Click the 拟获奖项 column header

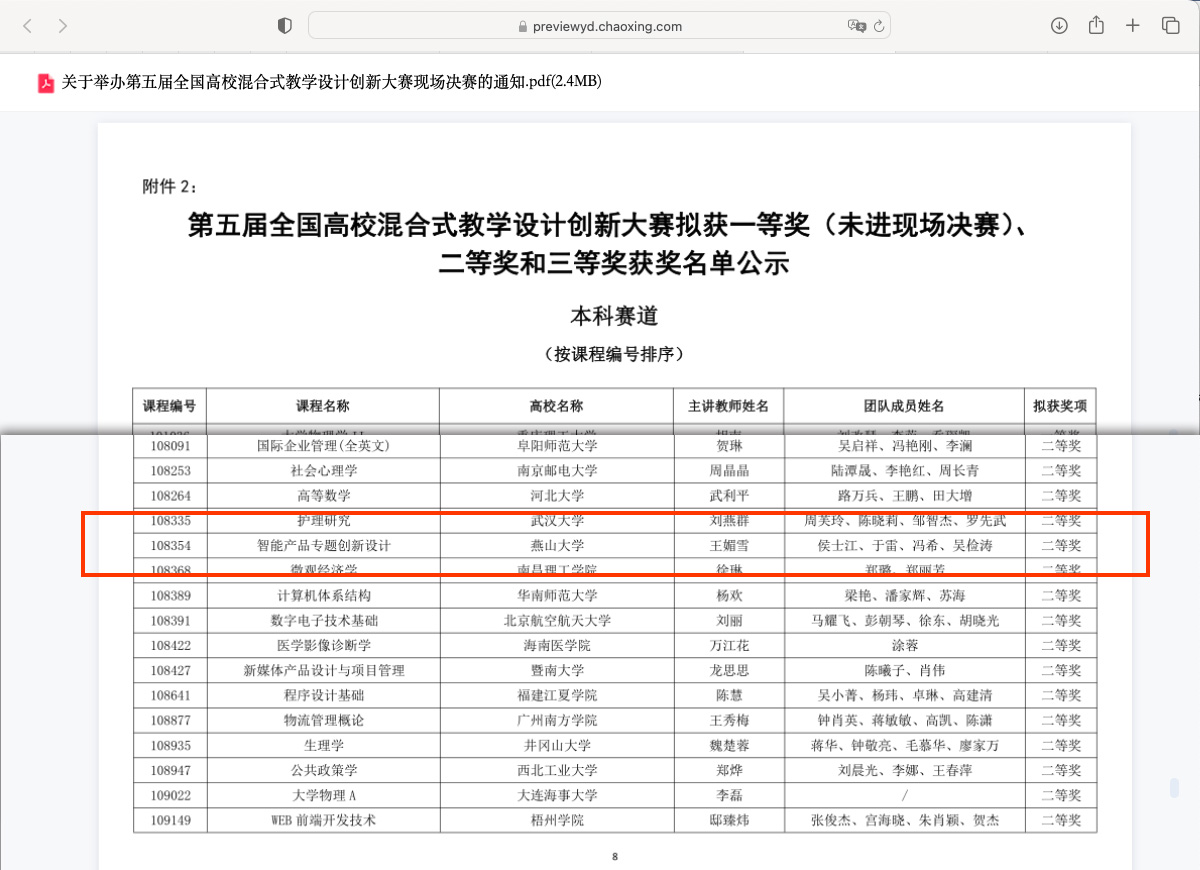1060,406
